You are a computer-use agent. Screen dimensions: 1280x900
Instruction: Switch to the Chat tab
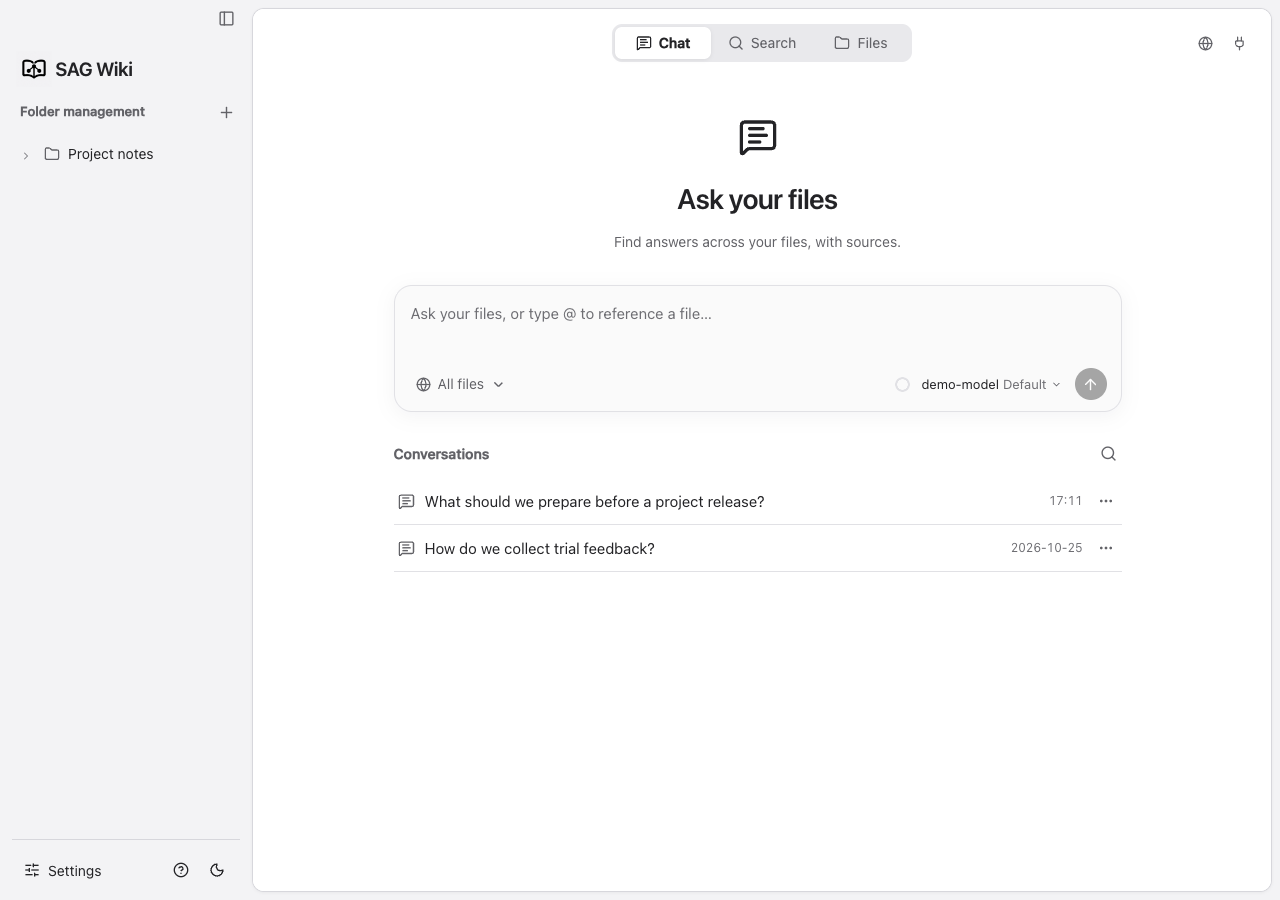tap(663, 43)
